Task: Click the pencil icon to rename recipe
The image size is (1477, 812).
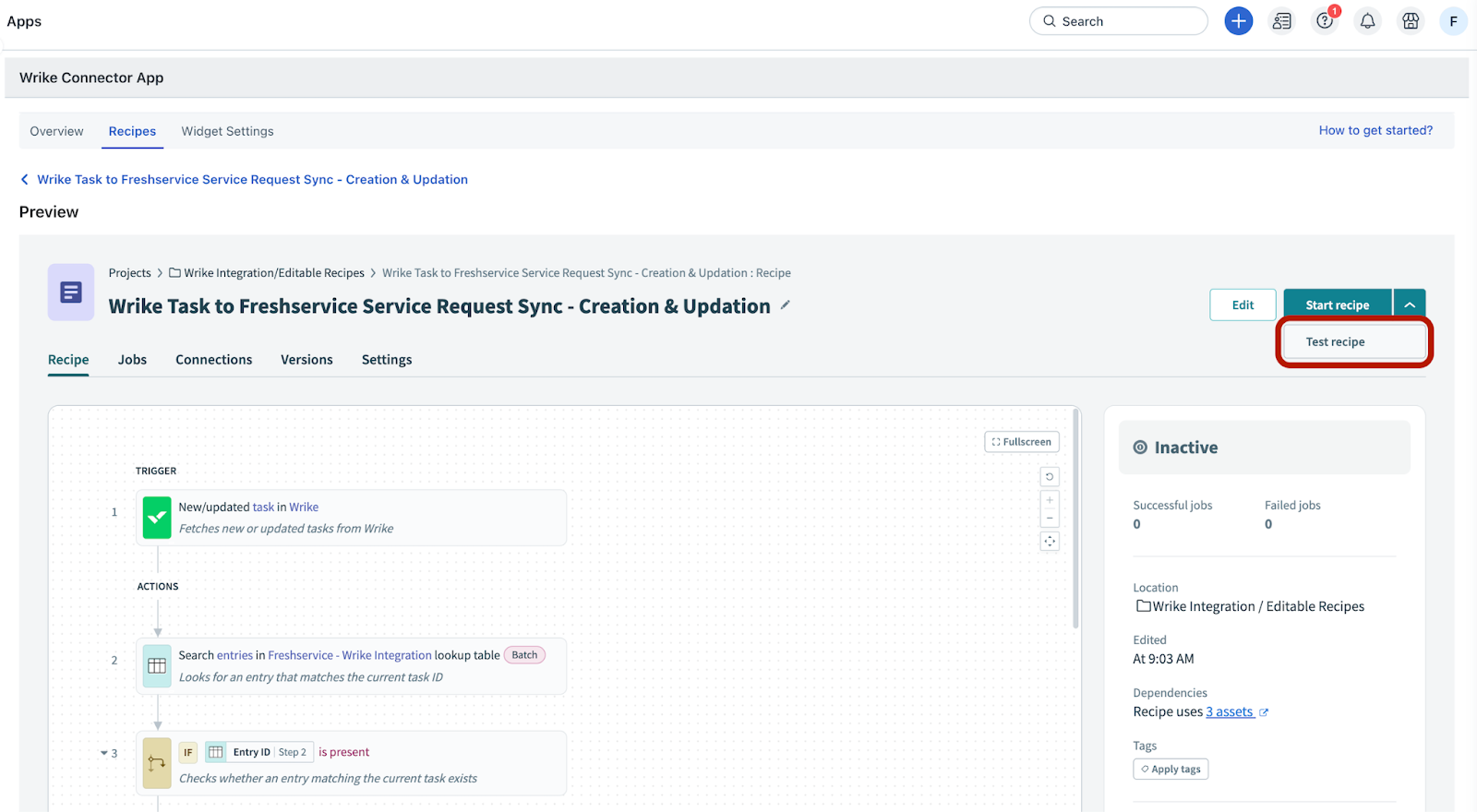Action: click(x=785, y=304)
